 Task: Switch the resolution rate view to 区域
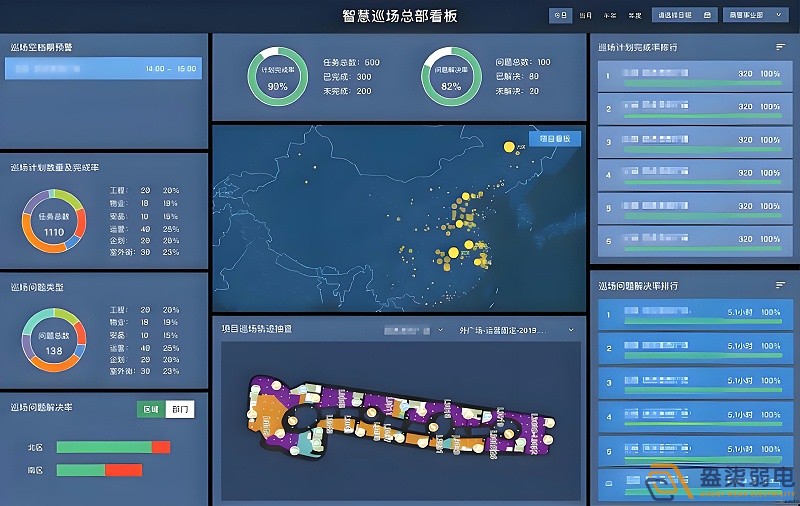150,409
